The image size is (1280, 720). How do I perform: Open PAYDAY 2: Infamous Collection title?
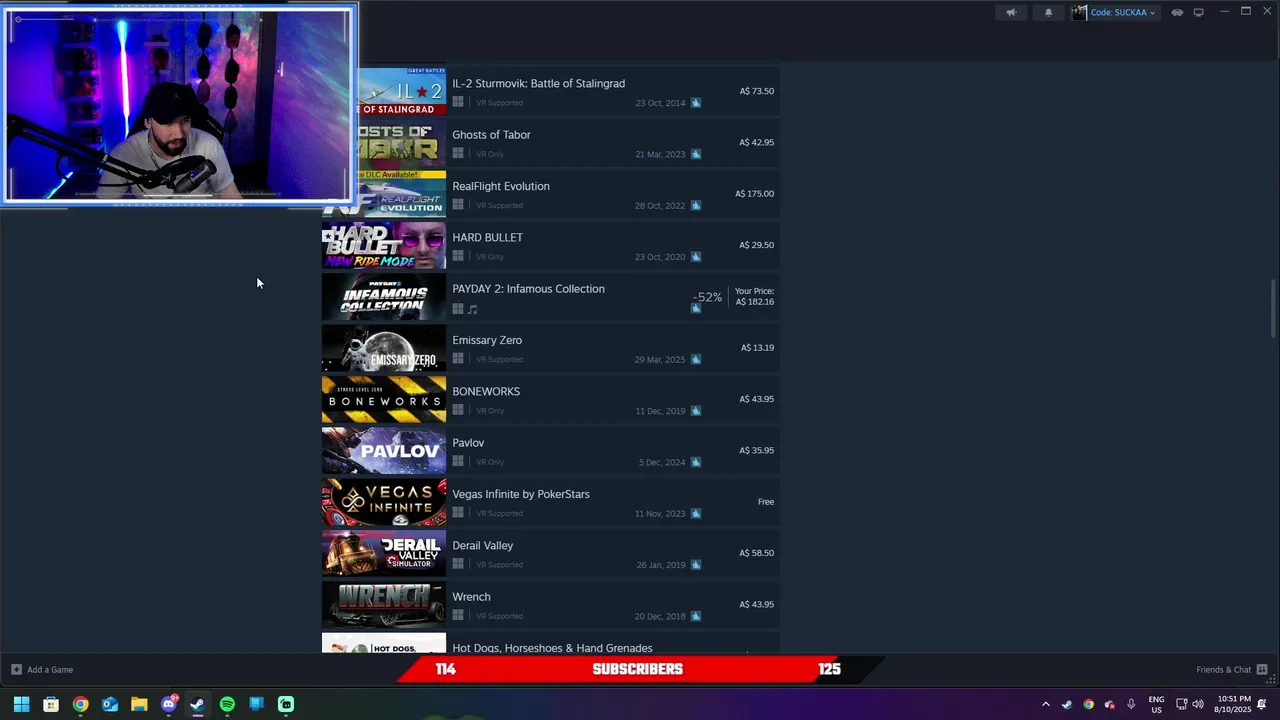tap(528, 288)
